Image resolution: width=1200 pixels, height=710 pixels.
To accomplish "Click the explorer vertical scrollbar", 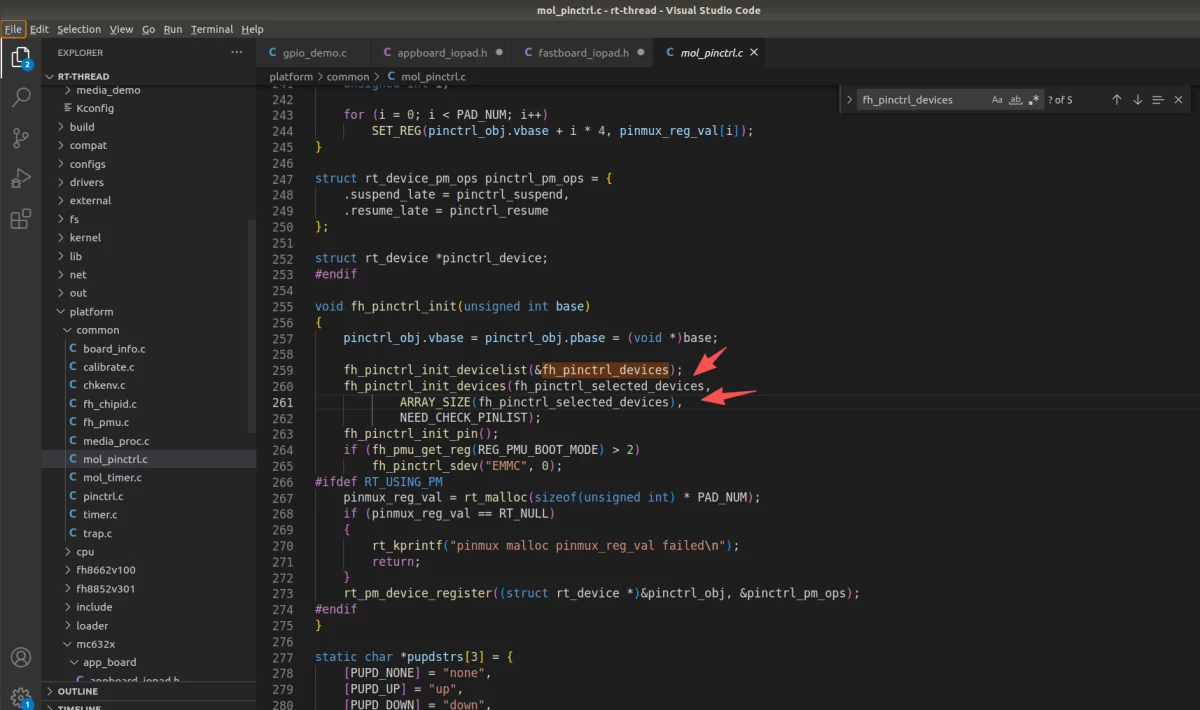I will pos(252,324).
